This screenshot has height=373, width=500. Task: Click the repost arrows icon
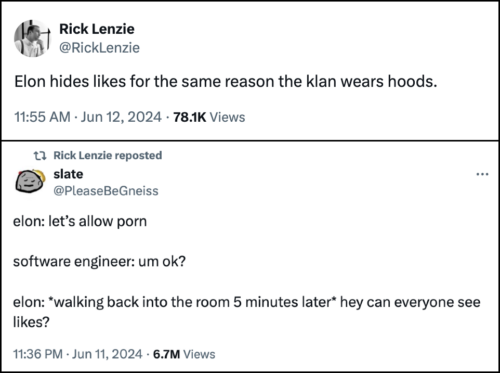click(40, 155)
